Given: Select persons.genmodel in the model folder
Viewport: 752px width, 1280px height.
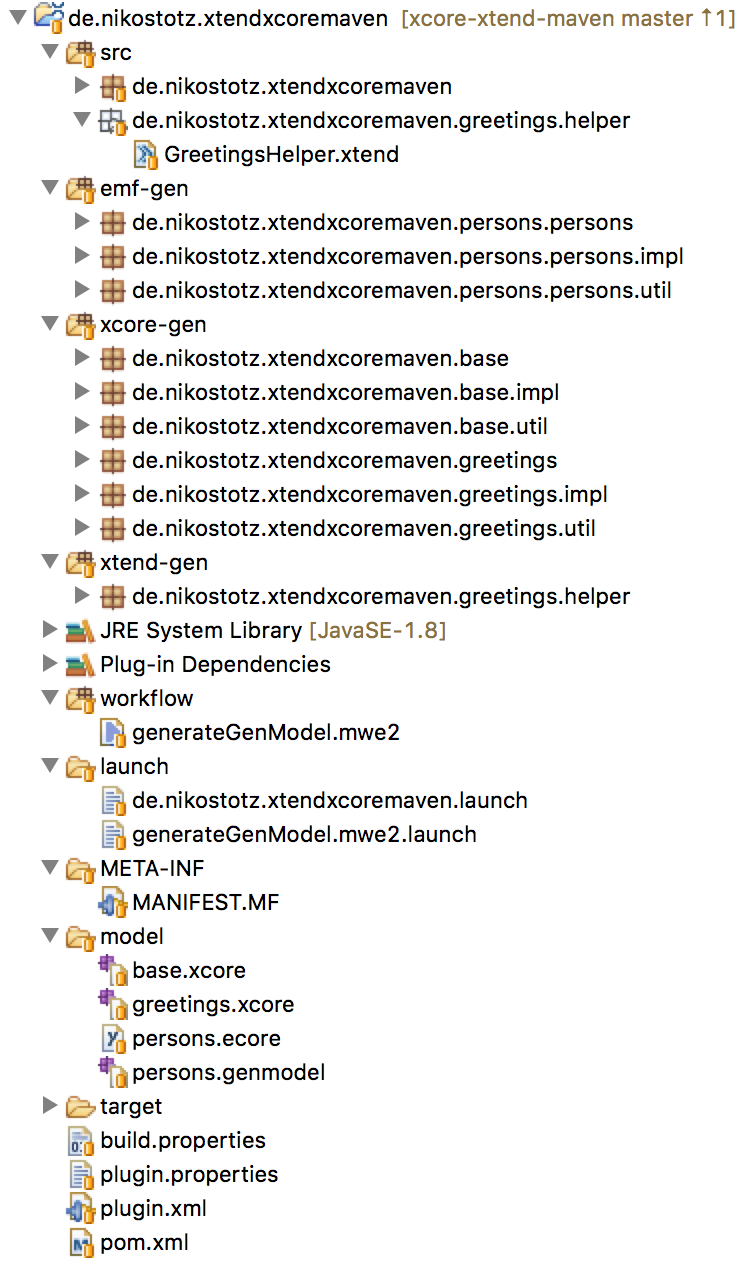Looking at the screenshot, I should tap(228, 1073).
